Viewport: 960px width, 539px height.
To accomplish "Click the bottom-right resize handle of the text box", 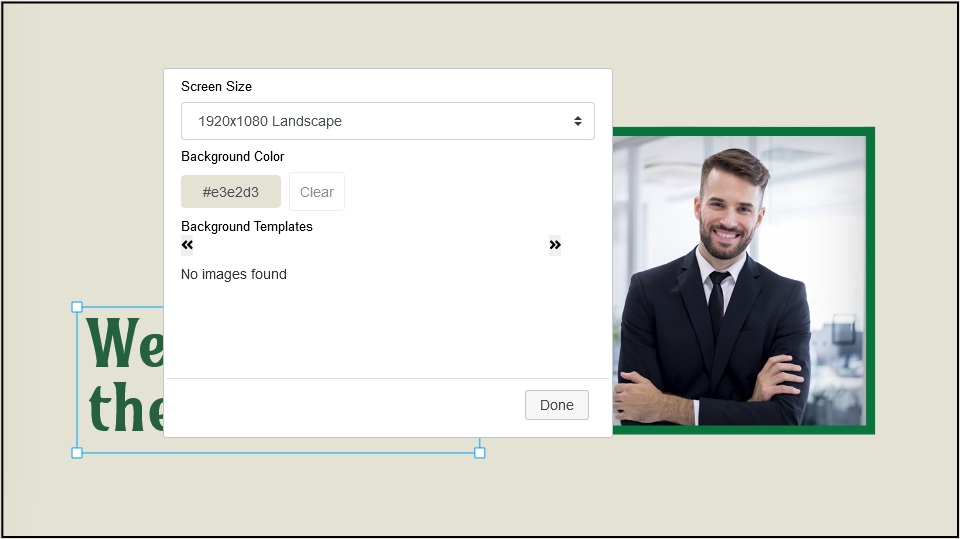I will 480,453.
